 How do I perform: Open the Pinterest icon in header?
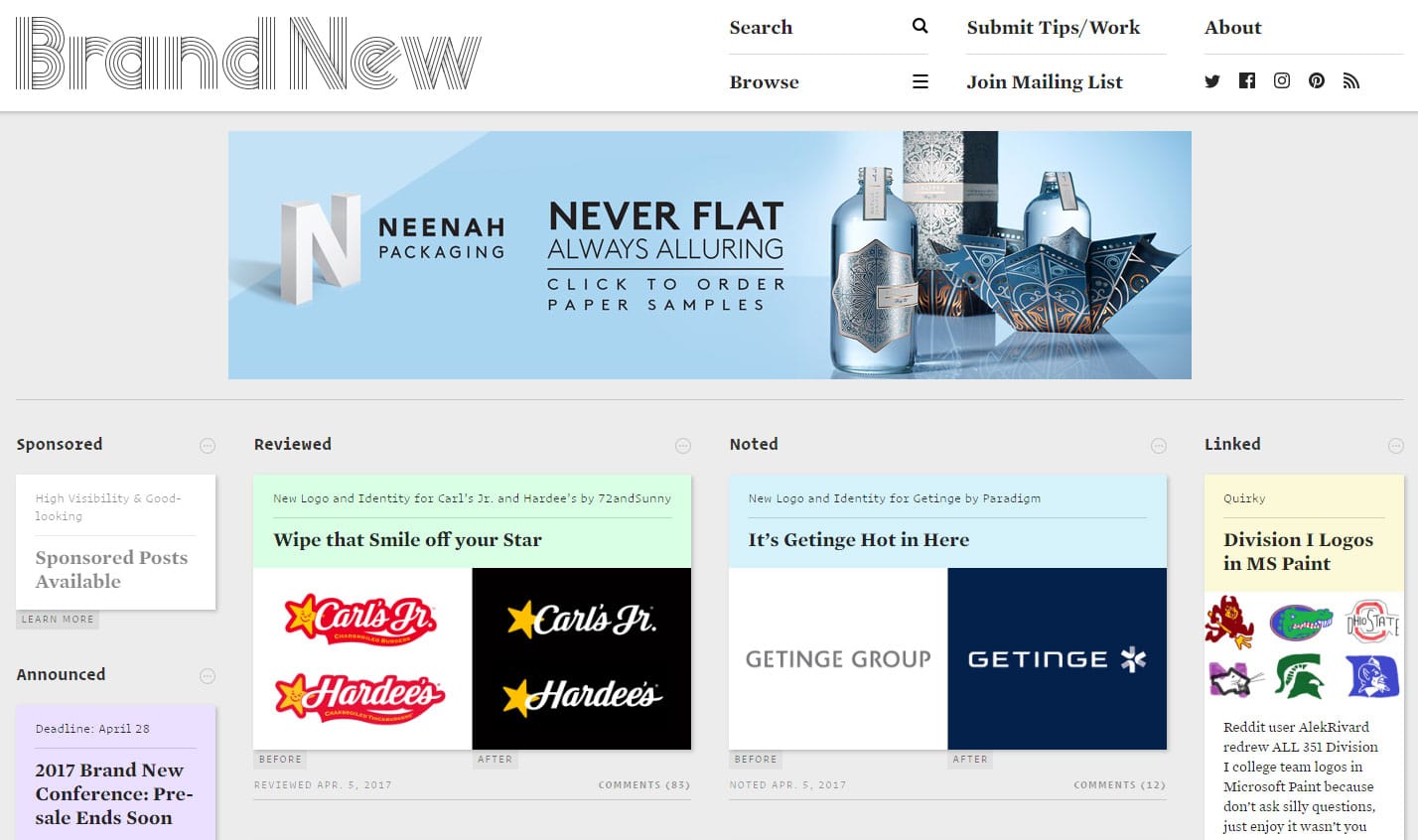[1317, 80]
